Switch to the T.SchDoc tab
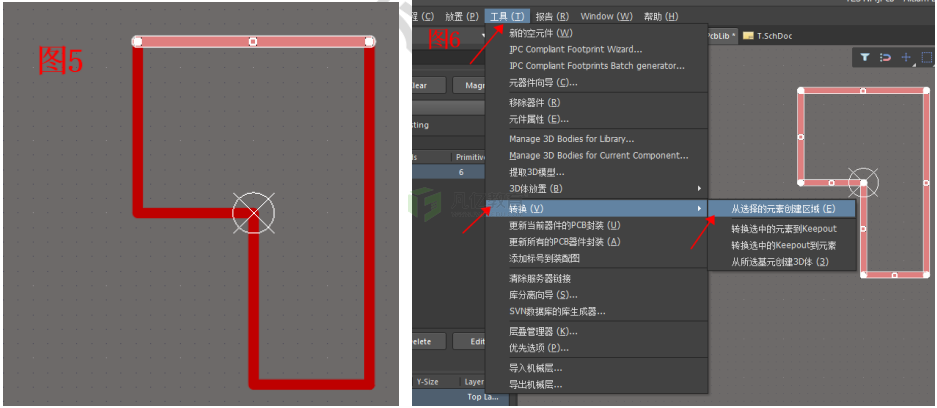 pyautogui.click(x=773, y=36)
